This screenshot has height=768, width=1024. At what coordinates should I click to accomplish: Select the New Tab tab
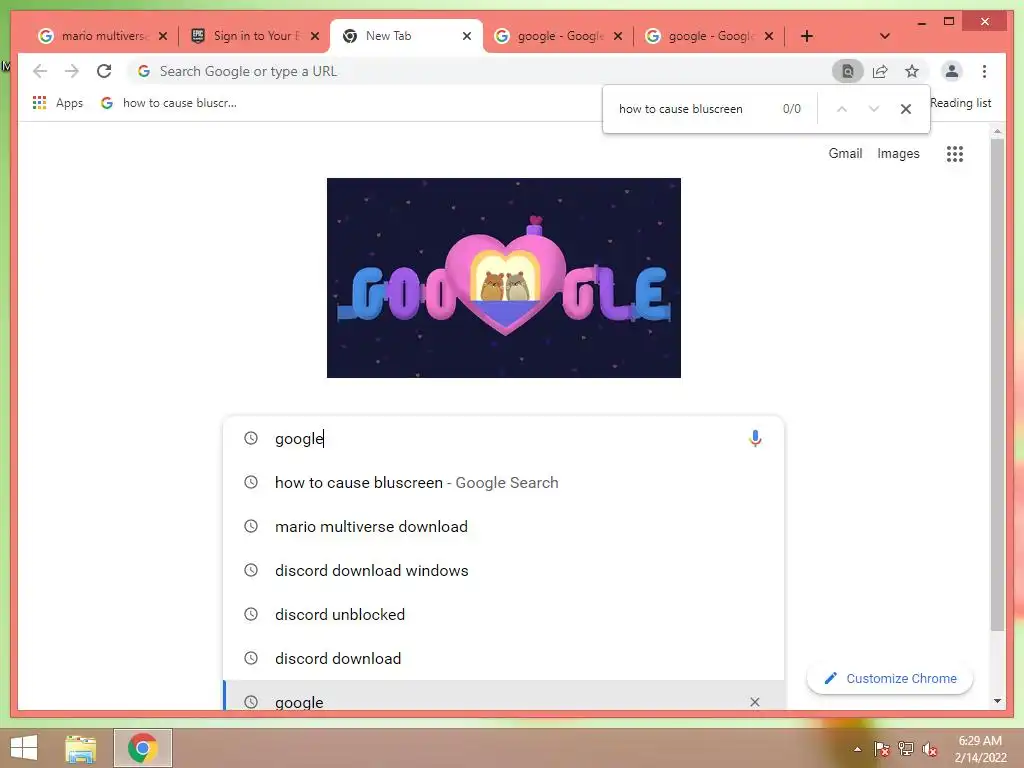pyautogui.click(x=406, y=36)
